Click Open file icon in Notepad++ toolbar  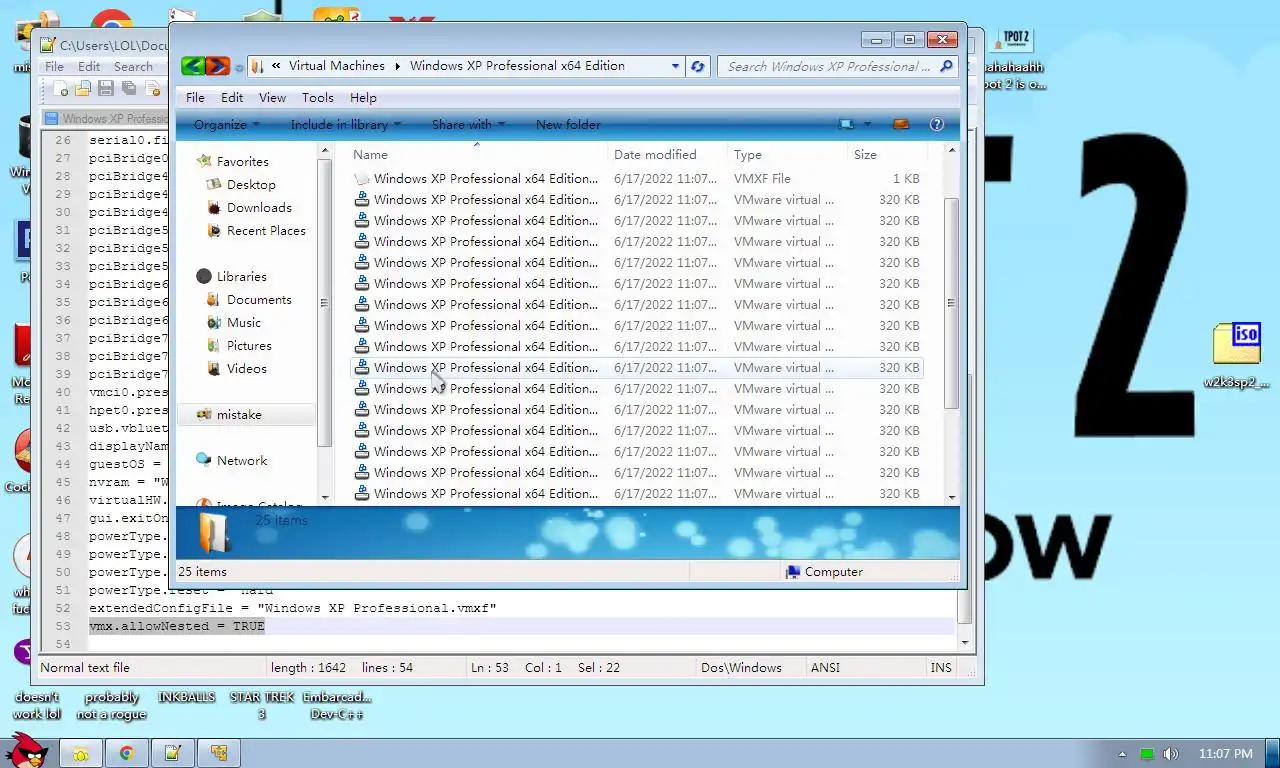(x=83, y=90)
